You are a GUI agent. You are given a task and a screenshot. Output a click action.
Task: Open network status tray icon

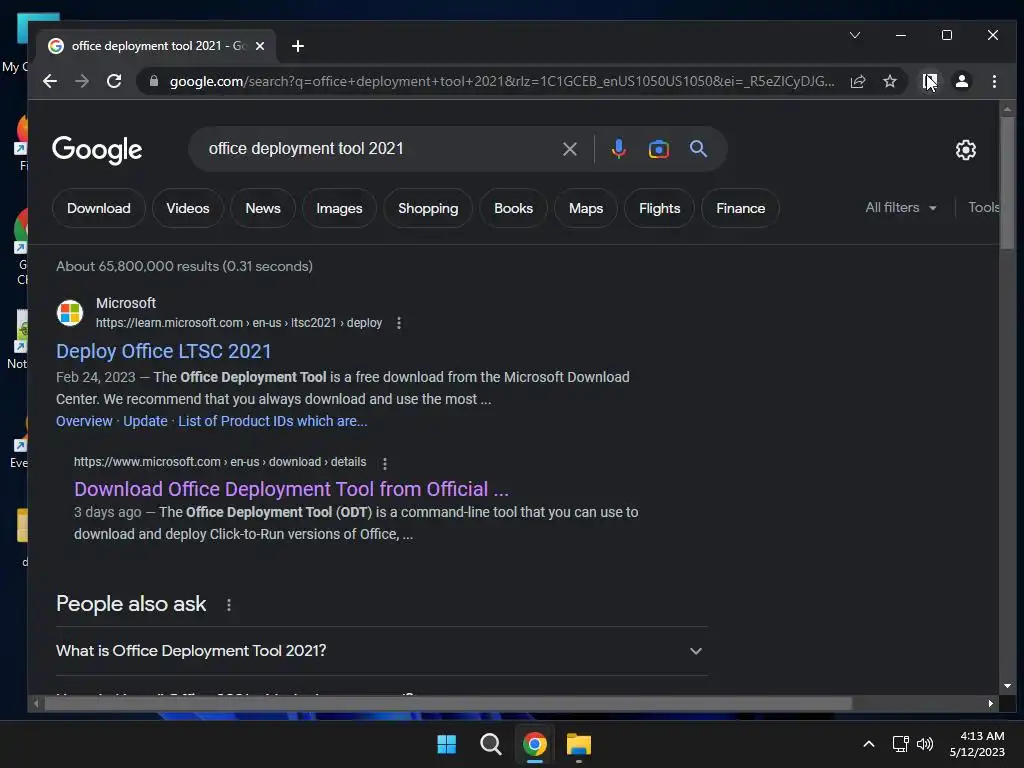coord(901,744)
